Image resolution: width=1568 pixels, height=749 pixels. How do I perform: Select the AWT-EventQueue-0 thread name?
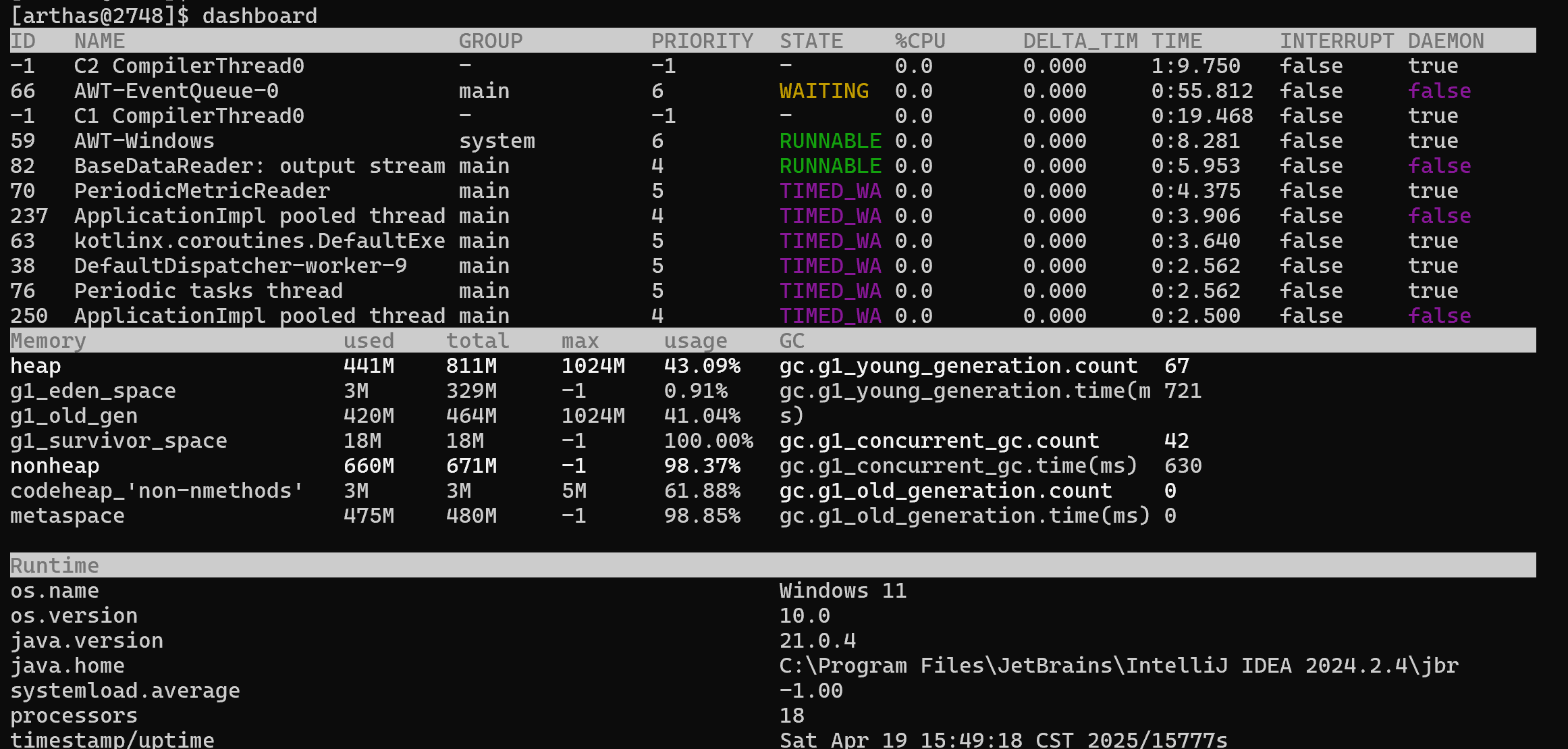(x=176, y=91)
